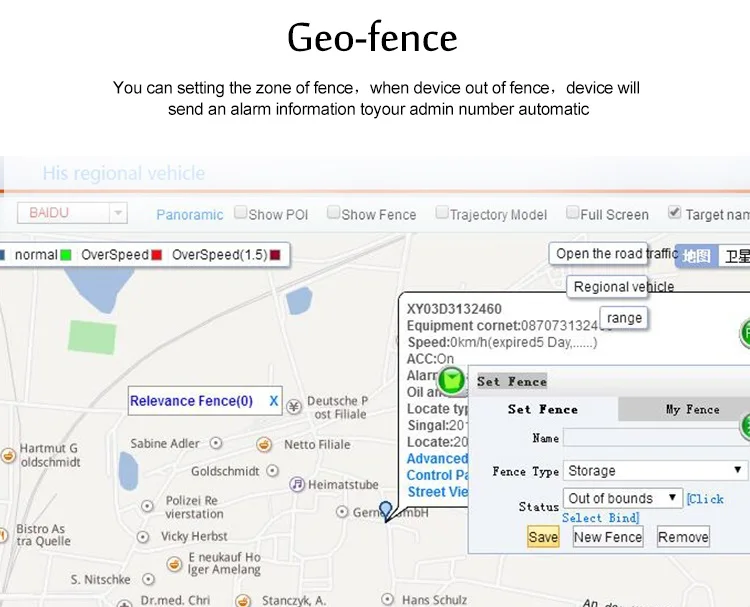Click the S. Nitschke POI marker
Image resolution: width=750 pixels, height=607 pixels.
149,579
